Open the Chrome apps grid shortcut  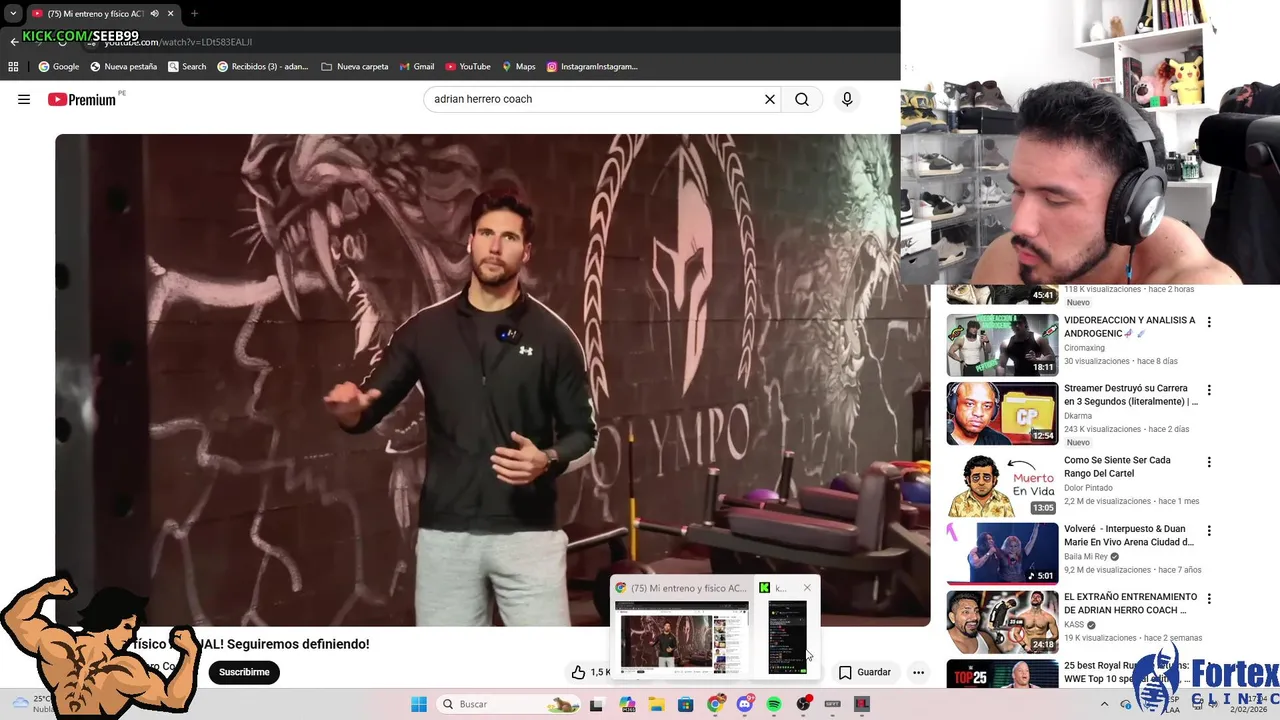coord(13,67)
